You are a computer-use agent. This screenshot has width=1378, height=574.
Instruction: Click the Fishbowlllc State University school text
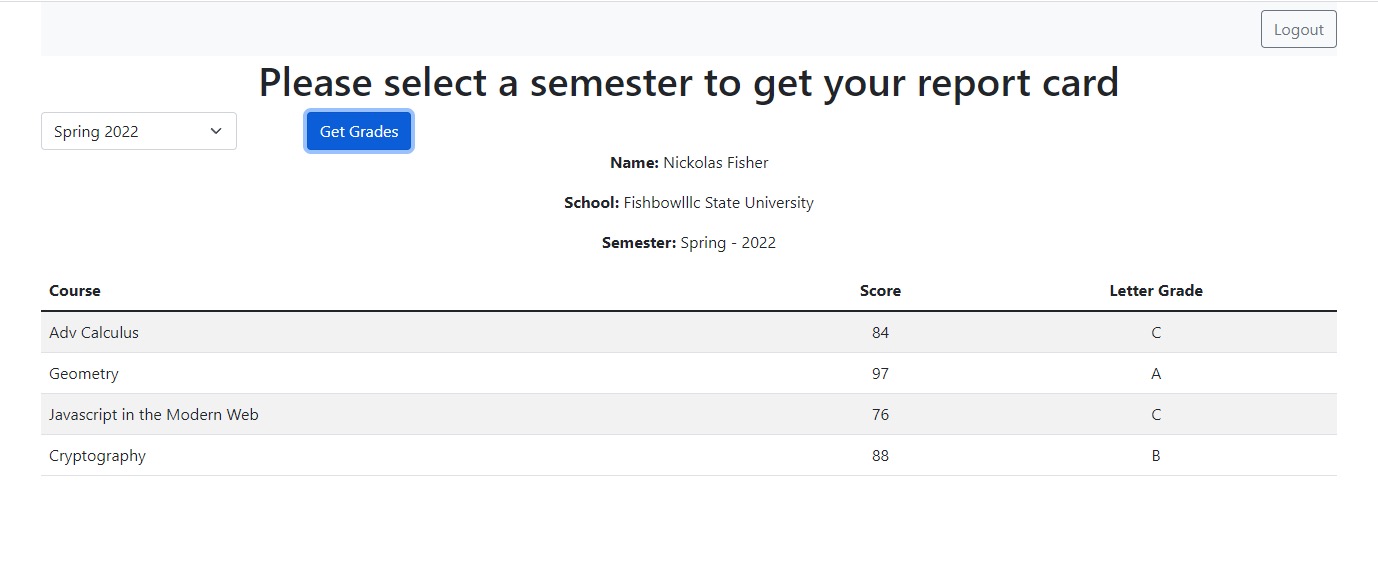point(718,202)
